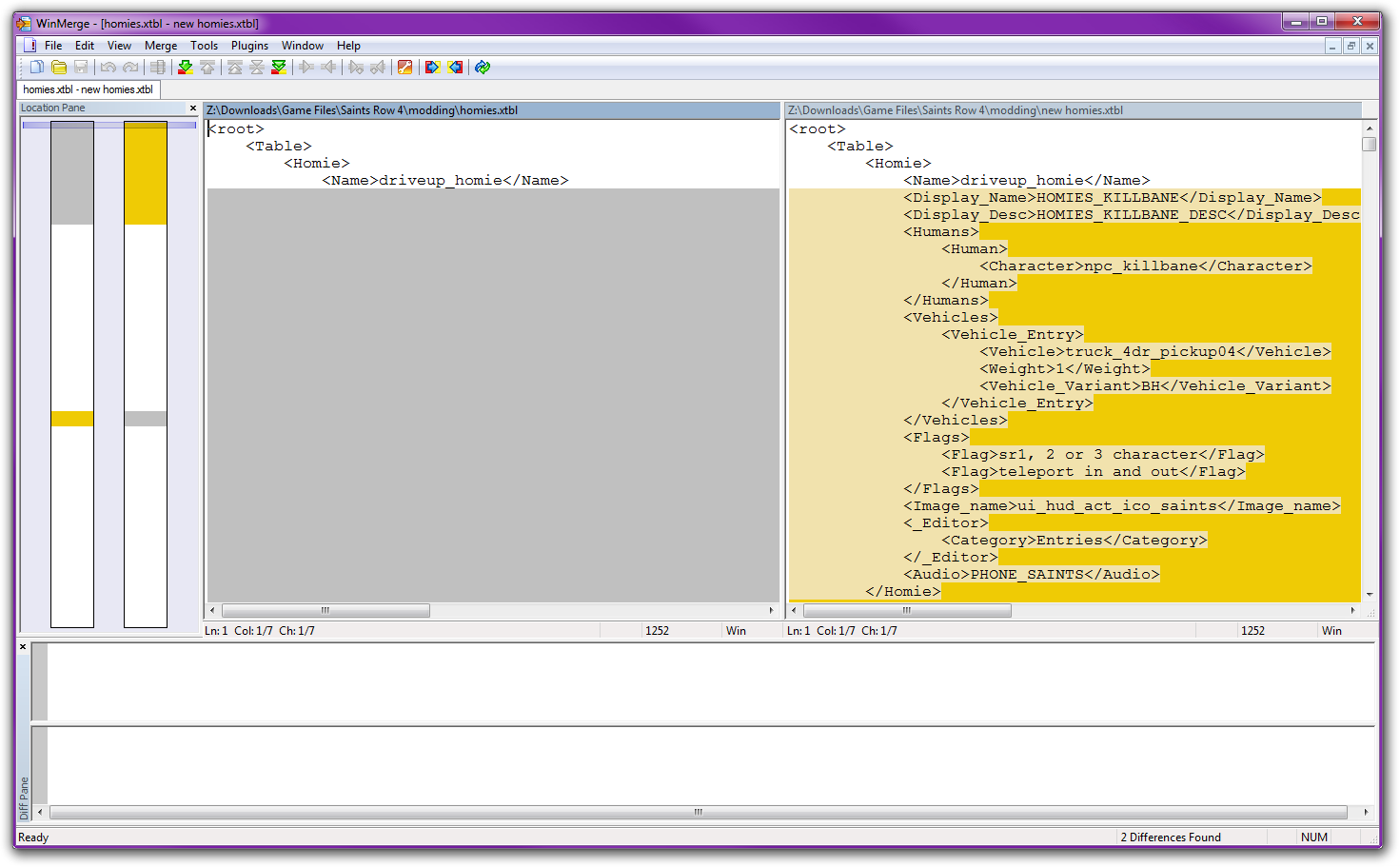Click left bar in Location Pane
This screenshot has width=1400, height=867.
click(72, 374)
